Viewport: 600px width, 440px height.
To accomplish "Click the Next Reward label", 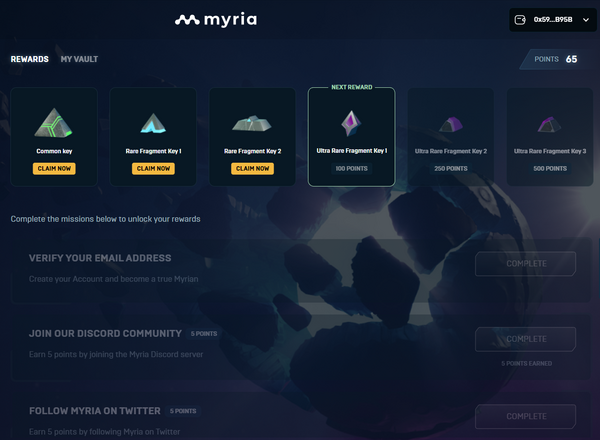I will [352, 87].
